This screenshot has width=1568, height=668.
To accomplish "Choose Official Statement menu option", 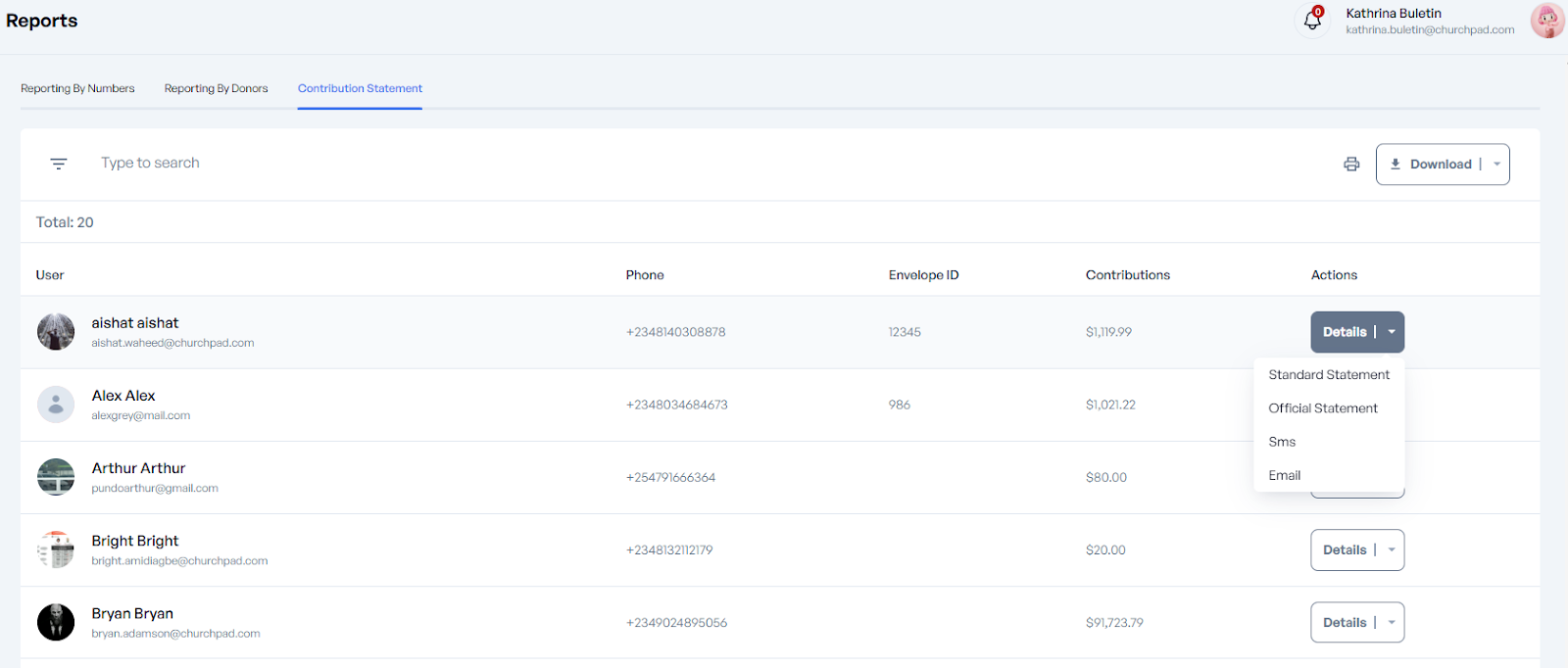I will [1322, 408].
